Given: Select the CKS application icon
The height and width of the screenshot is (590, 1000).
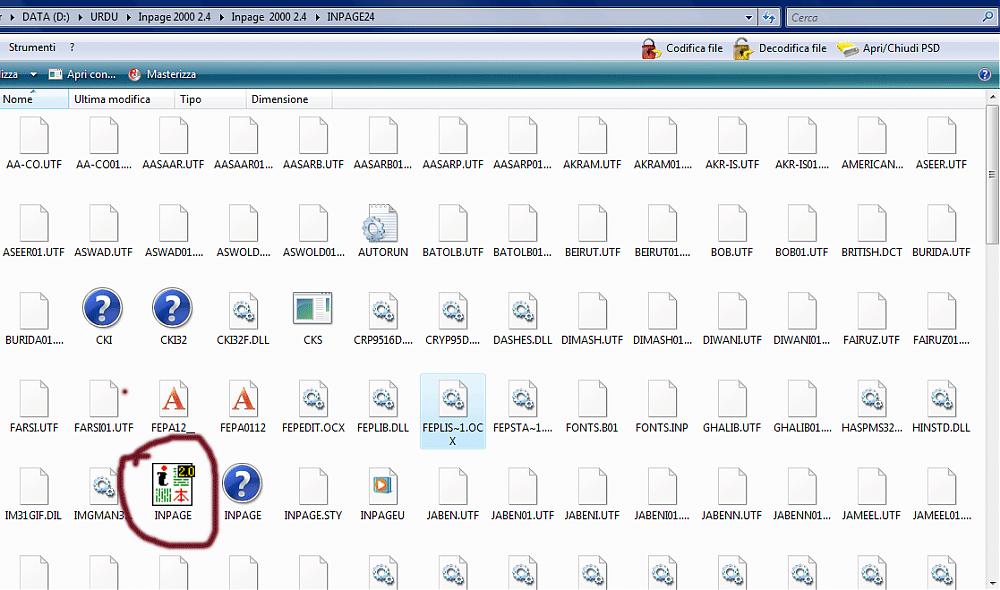Looking at the screenshot, I should click(312, 309).
